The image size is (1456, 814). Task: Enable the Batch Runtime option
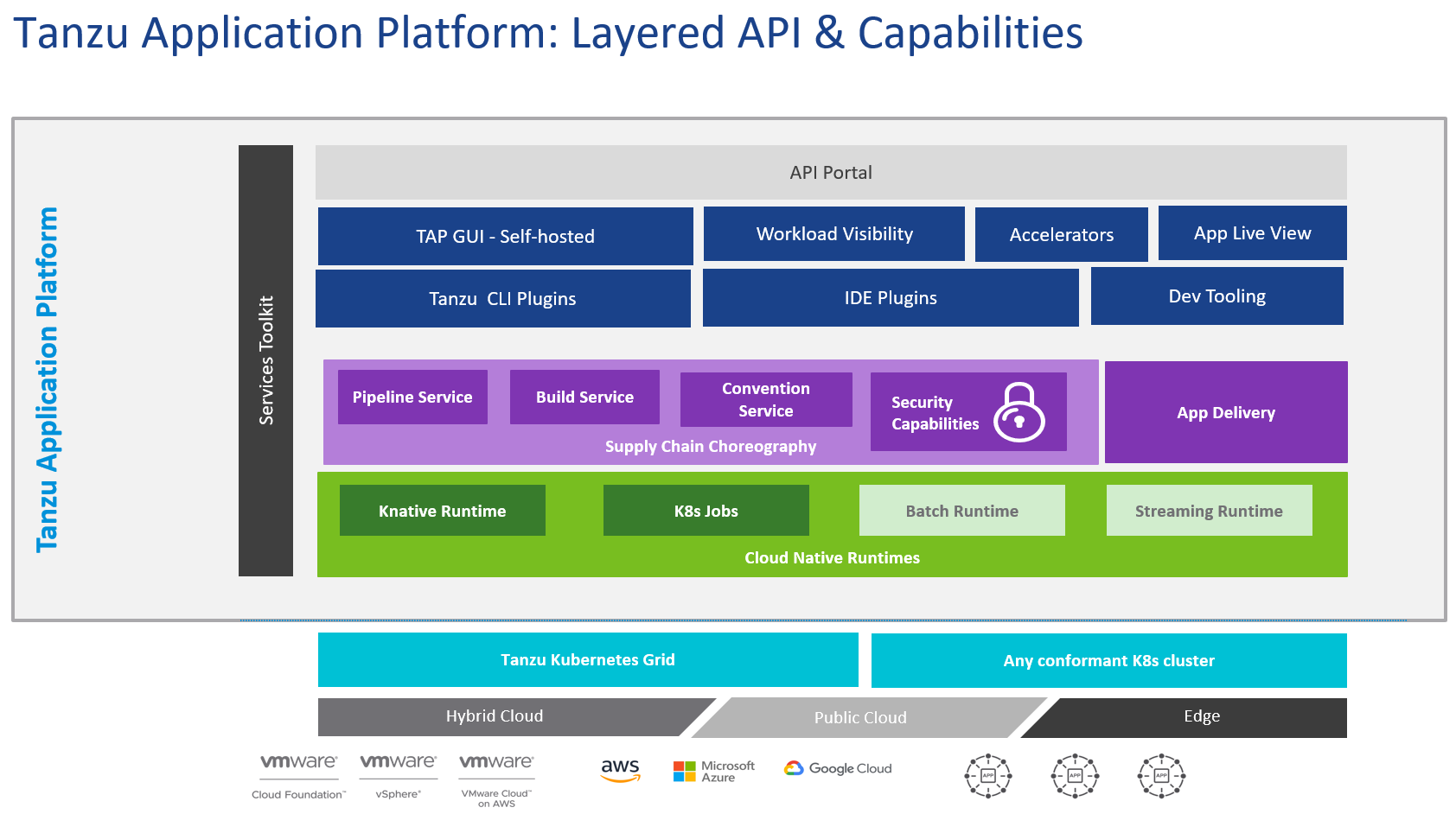[x=961, y=510]
